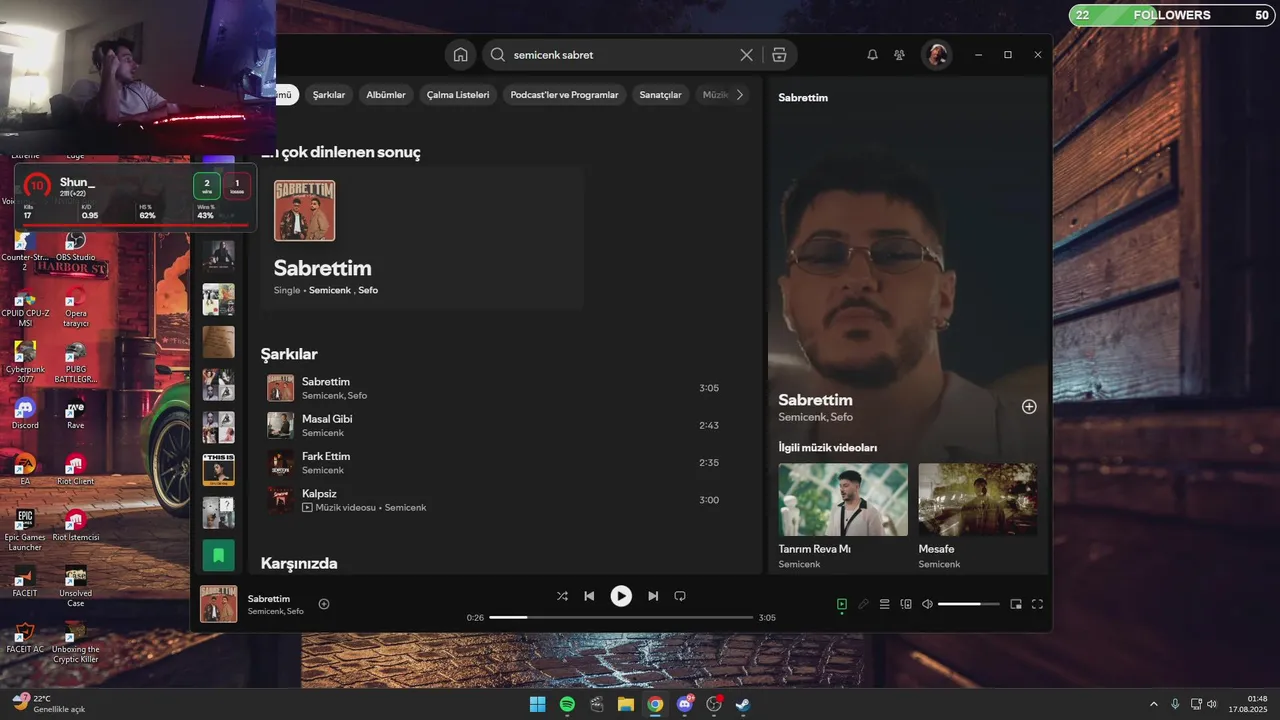
Task: Open the profile avatar menu
Action: (937, 55)
